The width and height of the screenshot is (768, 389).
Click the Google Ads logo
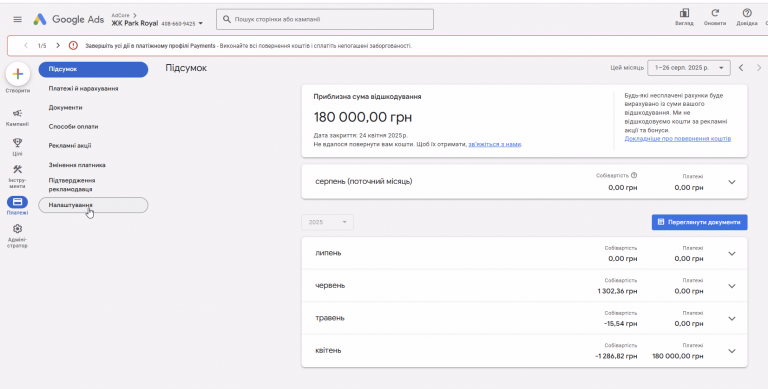click(68, 20)
